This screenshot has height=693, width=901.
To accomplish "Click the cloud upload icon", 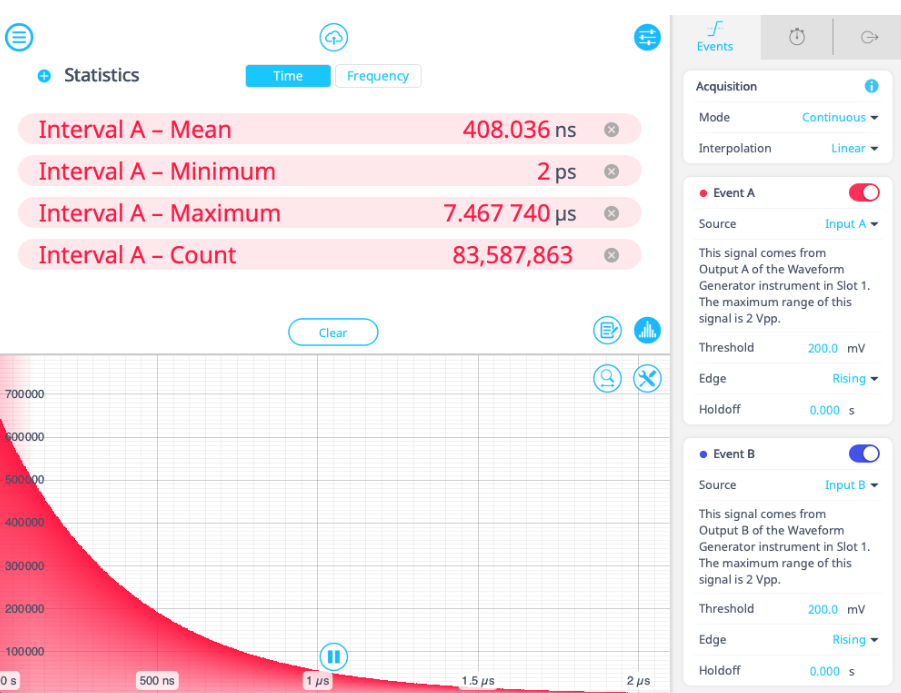I will (x=333, y=38).
